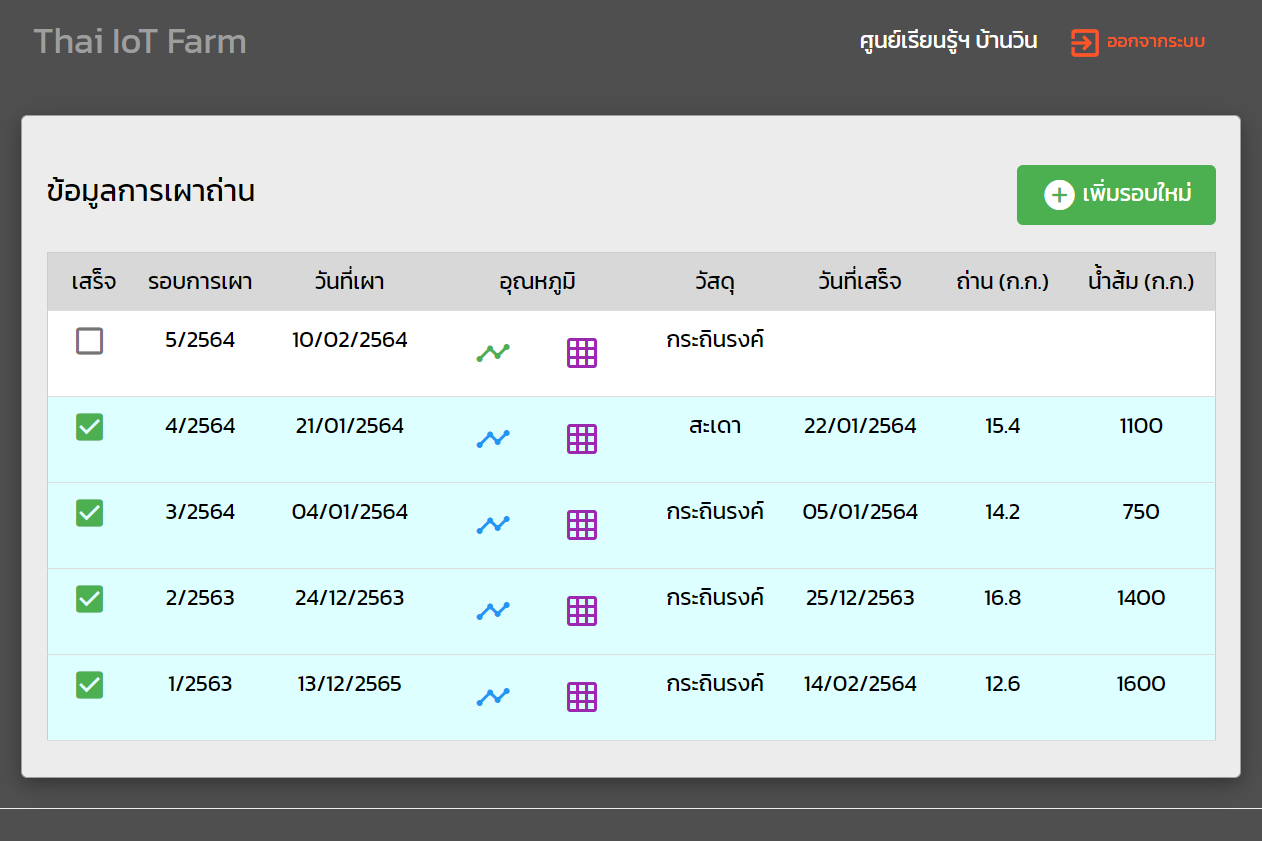Click the plus icon in เพิ่มรอบใหม่ button
This screenshot has width=1262, height=841.
[1059, 195]
